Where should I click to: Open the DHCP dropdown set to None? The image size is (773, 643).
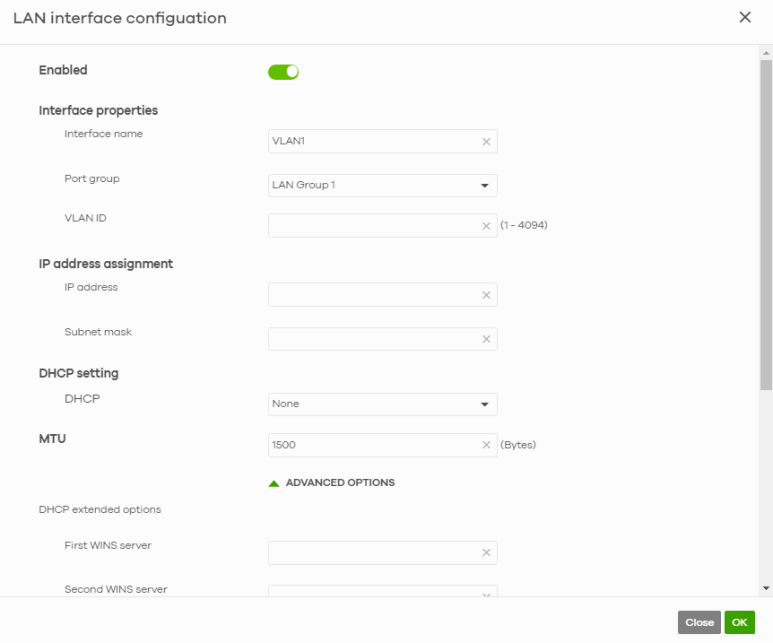click(382, 404)
